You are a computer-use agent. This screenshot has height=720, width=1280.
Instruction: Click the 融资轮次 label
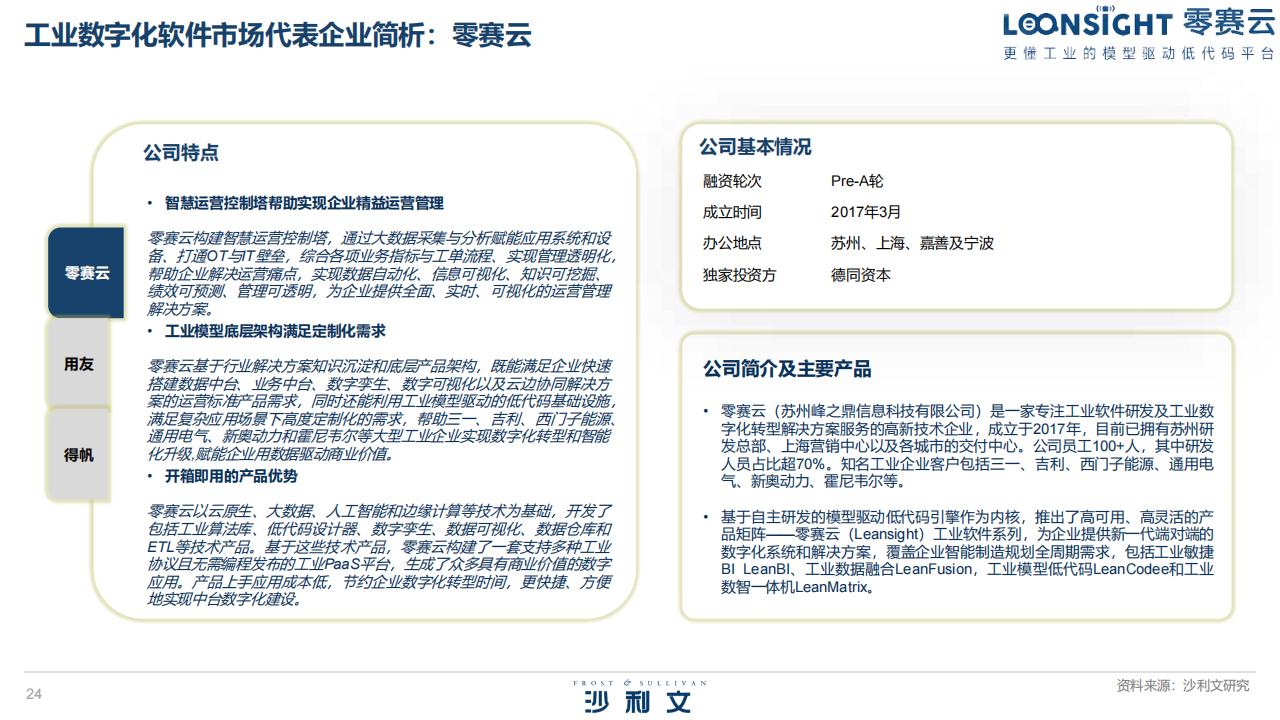pos(732,181)
